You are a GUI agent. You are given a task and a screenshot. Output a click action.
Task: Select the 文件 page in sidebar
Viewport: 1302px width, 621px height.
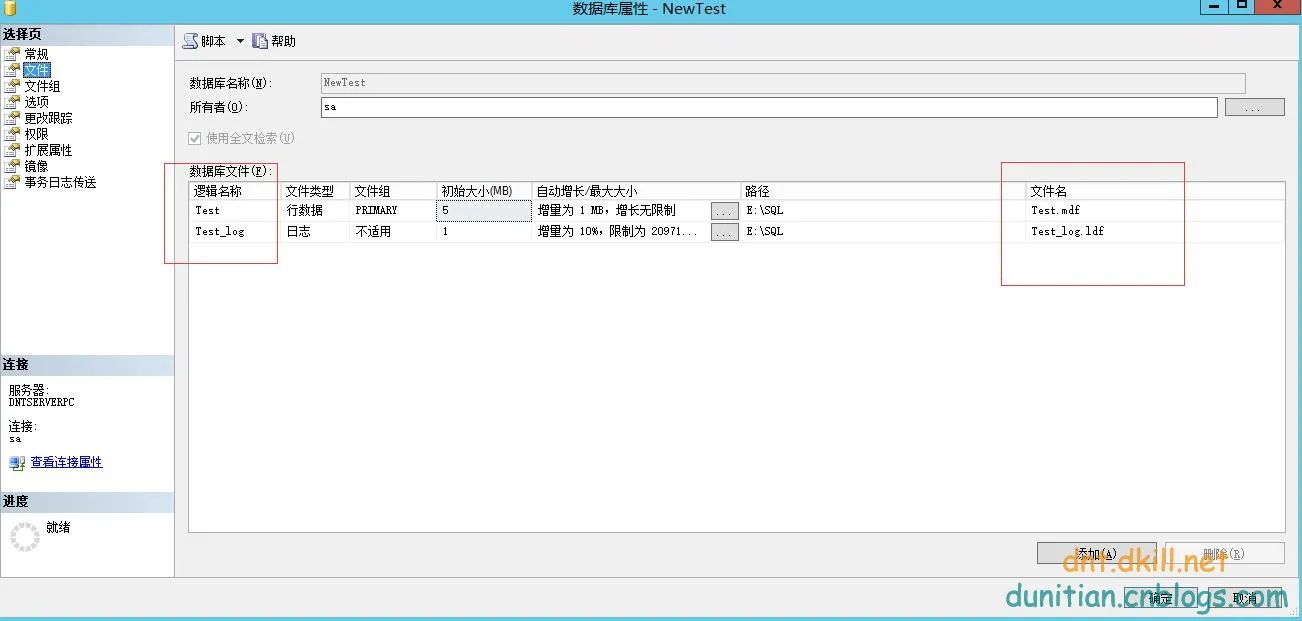(x=37, y=70)
